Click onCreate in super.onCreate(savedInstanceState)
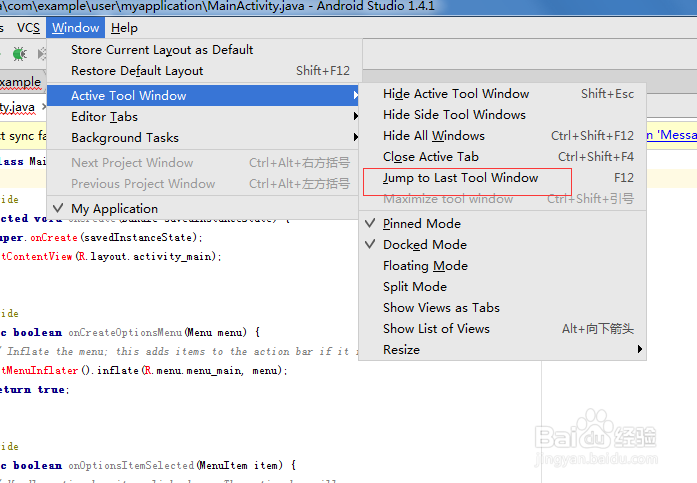697x483 pixels. (x=54, y=238)
